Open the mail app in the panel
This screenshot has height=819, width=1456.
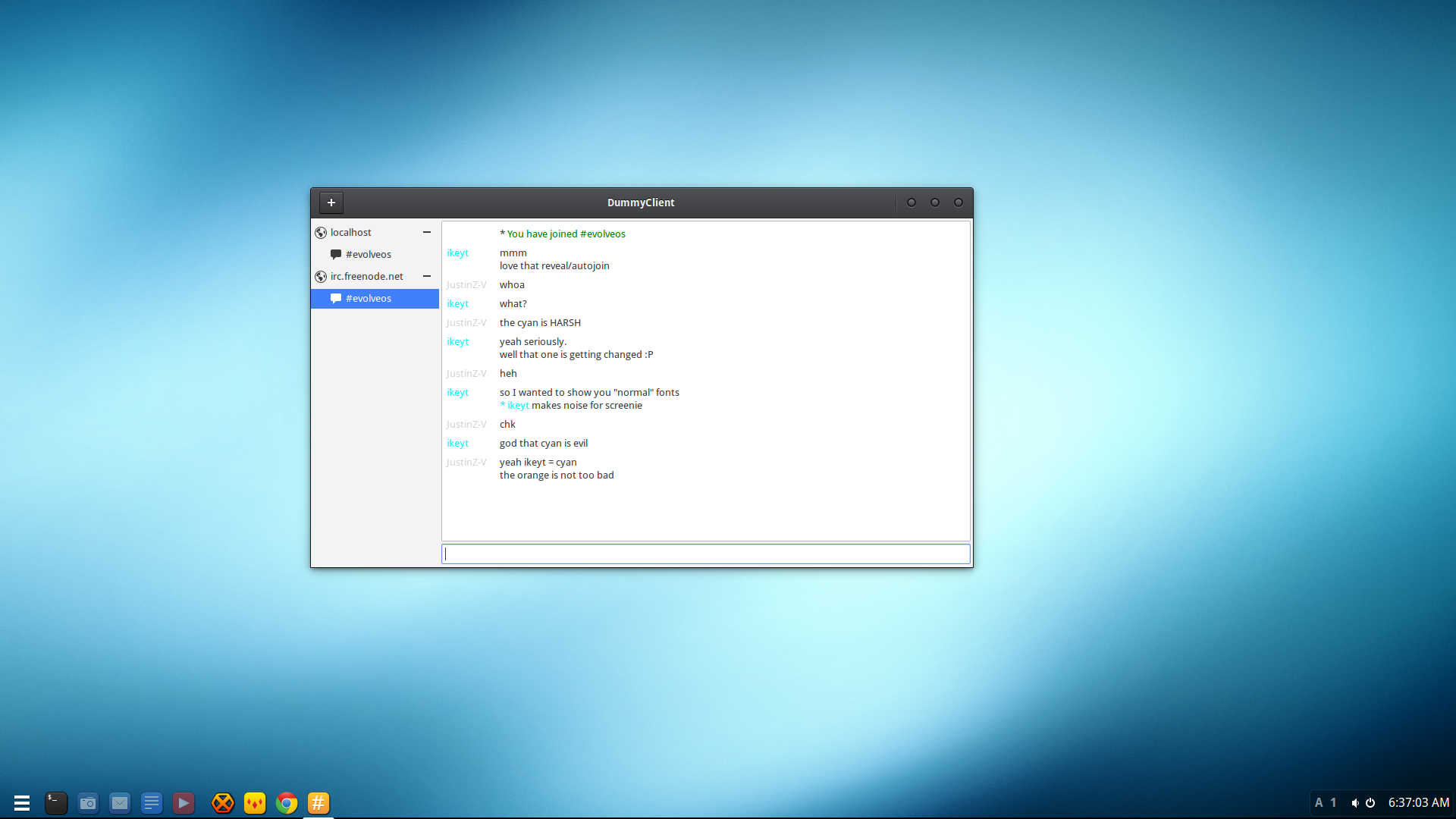(120, 802)
